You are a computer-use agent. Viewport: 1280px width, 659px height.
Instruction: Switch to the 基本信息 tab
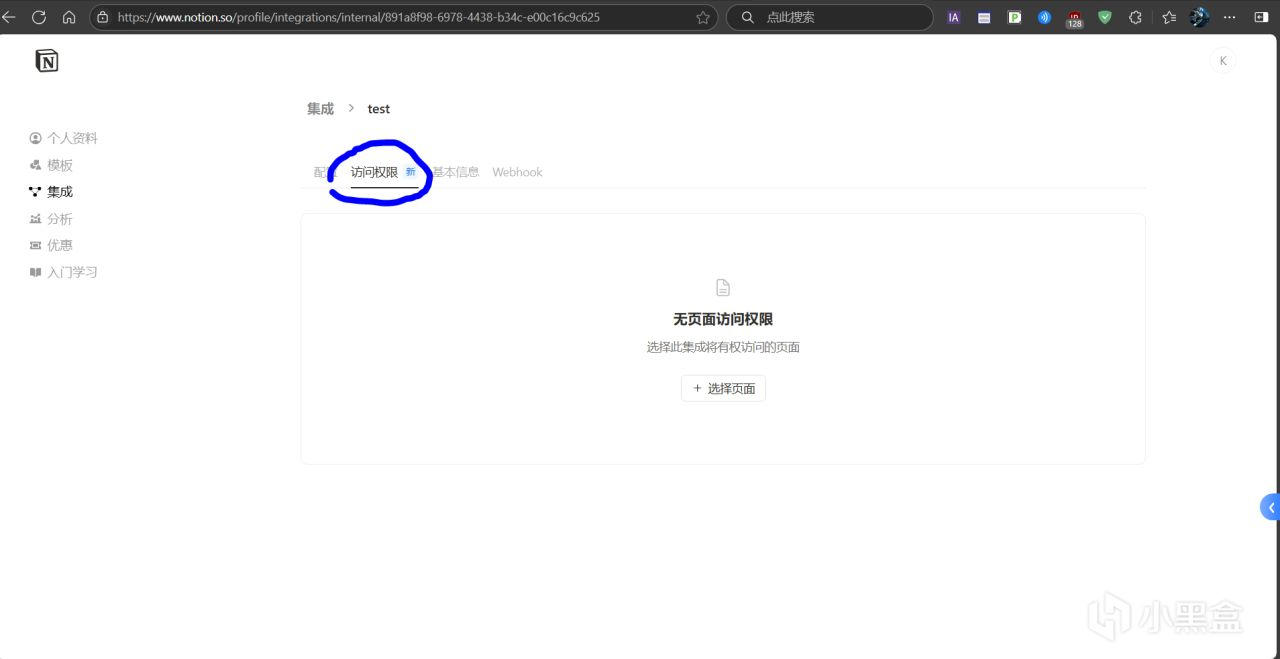(x=456, y=172)
